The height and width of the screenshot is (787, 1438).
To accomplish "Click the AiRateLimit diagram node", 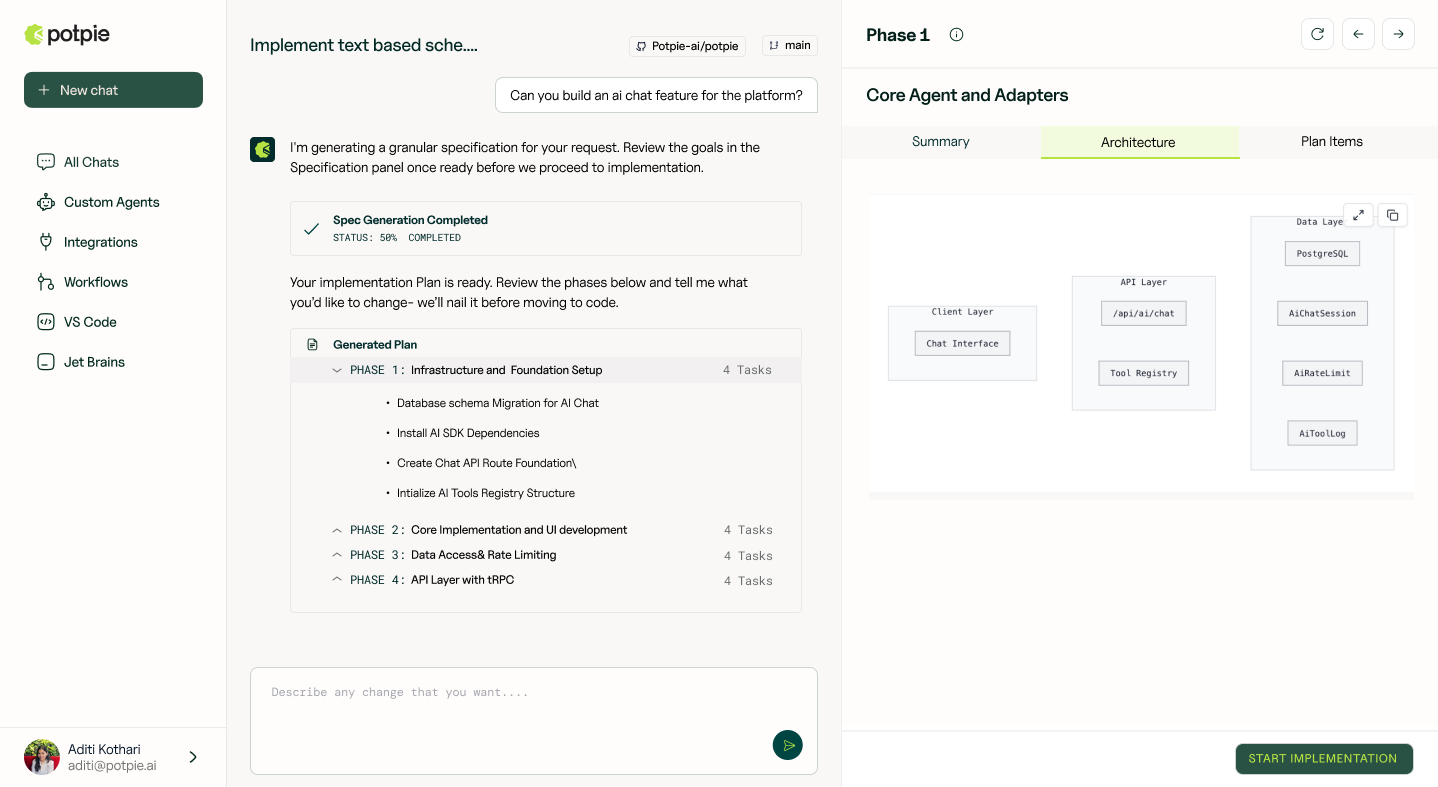I will click(x=1322, y=373).
